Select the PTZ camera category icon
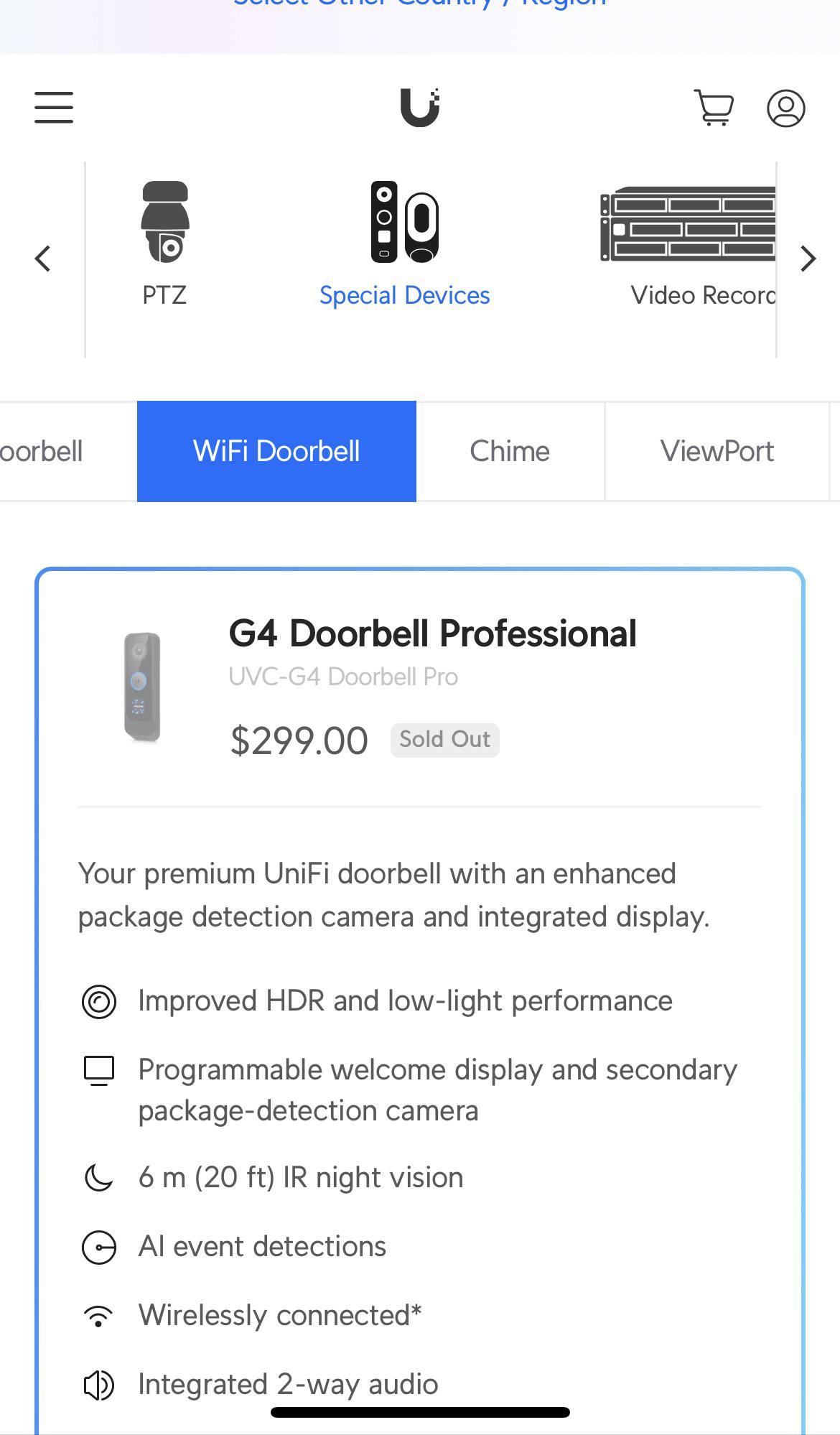840x1435 pixels. pyautogui.click(x=165, y=223)
